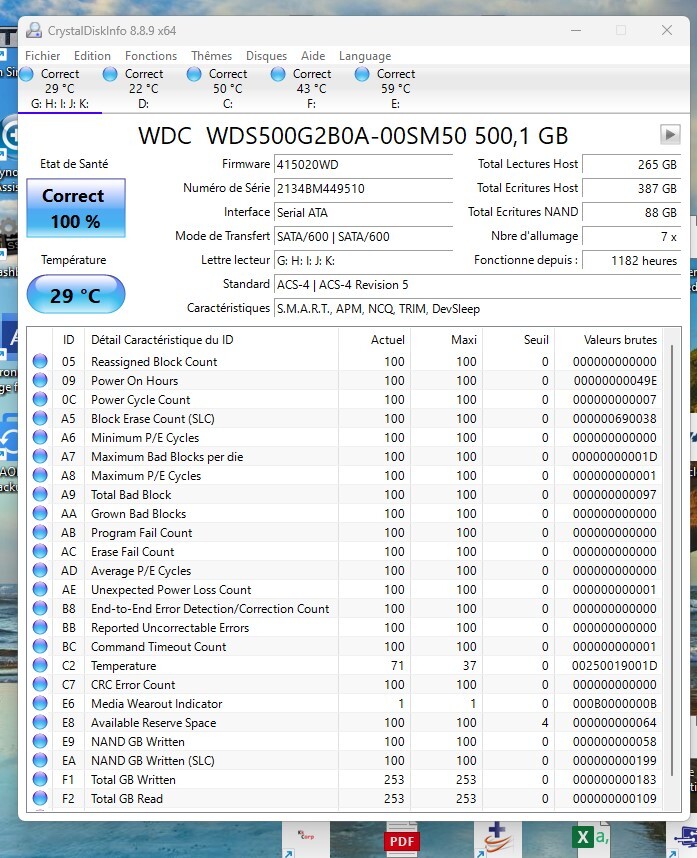Click the status orb of Reported Uncorrectable Errors

click(x=40, y=628)
